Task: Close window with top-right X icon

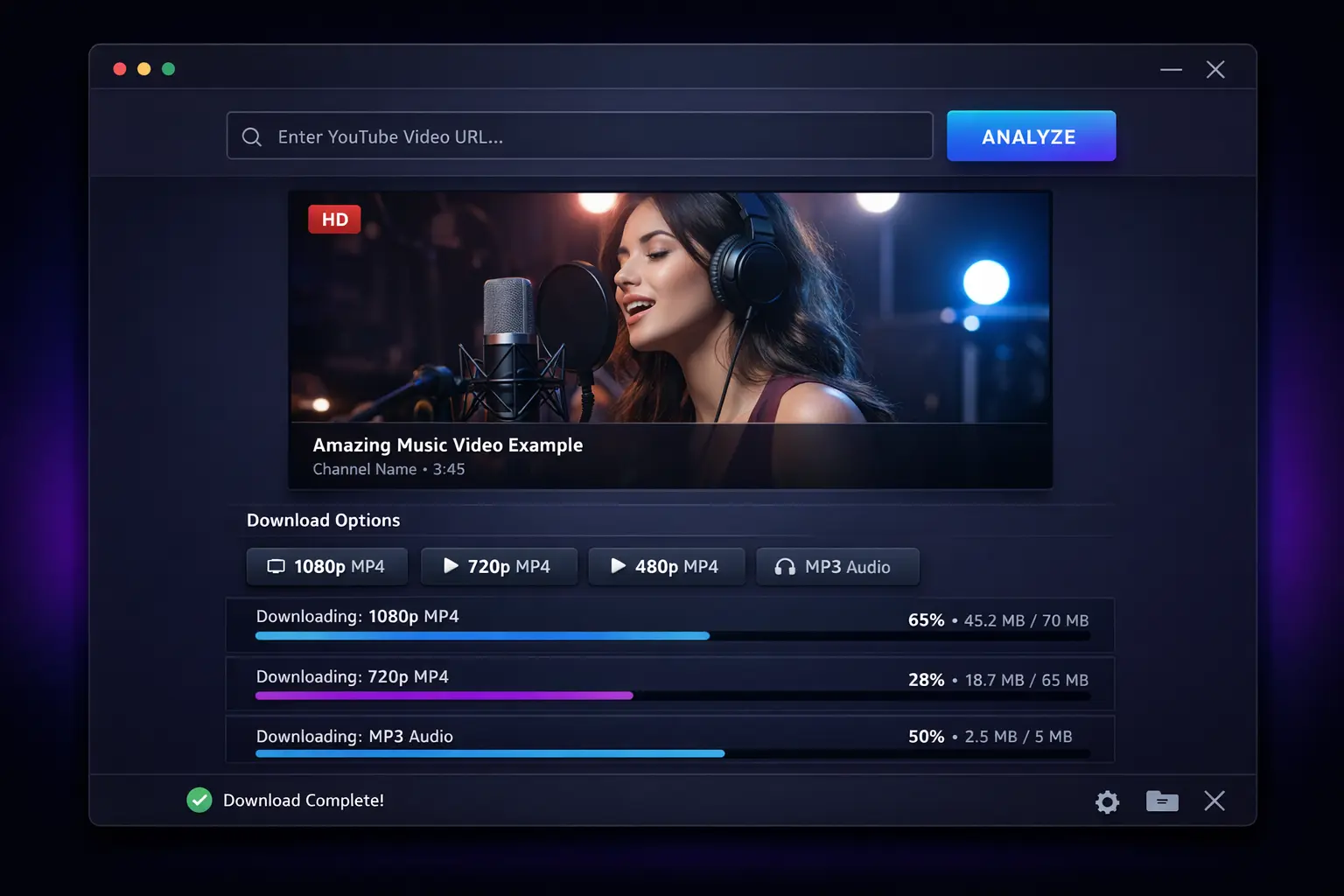Action: [1215, 69]
